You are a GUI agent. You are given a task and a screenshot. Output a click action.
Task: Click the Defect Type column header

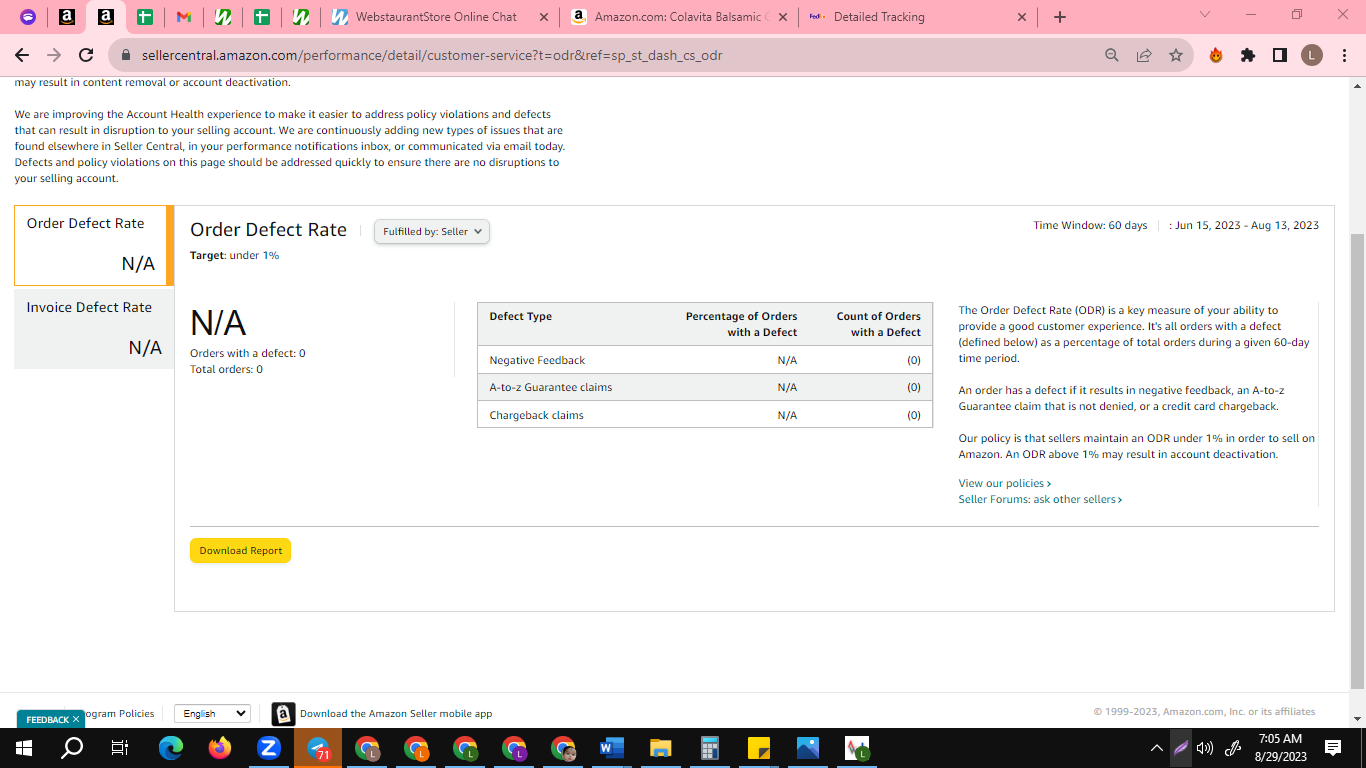coord(520,316)
